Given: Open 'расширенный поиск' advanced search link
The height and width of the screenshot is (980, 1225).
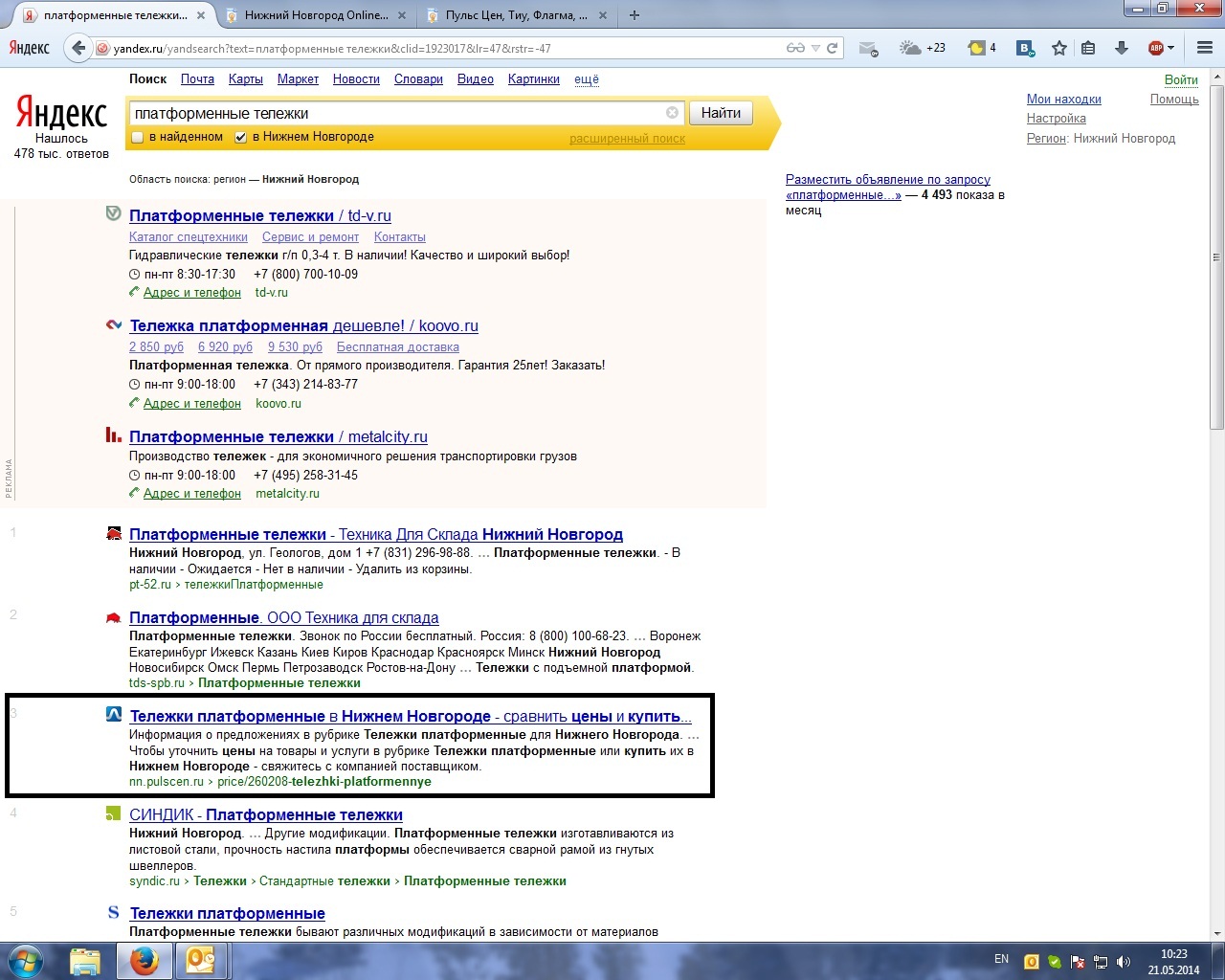Looking at the screenshot, I should tap(627, 139).
